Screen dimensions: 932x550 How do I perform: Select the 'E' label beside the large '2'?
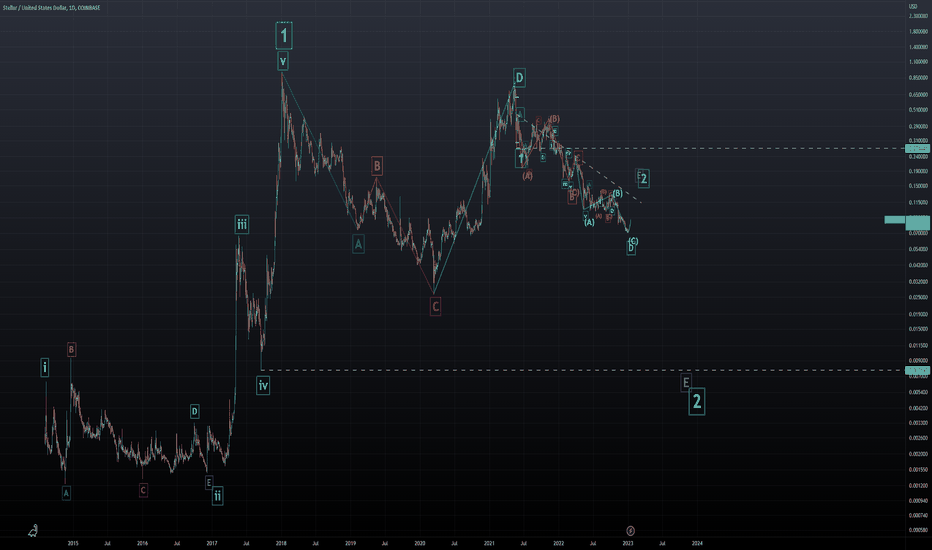686,383
